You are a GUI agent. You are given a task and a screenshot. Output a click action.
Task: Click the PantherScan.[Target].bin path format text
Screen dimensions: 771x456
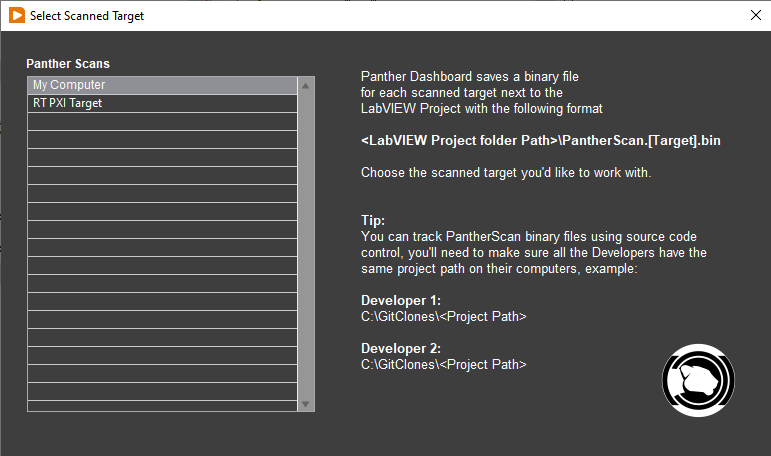pyautogui.click(x=540, y=141)
